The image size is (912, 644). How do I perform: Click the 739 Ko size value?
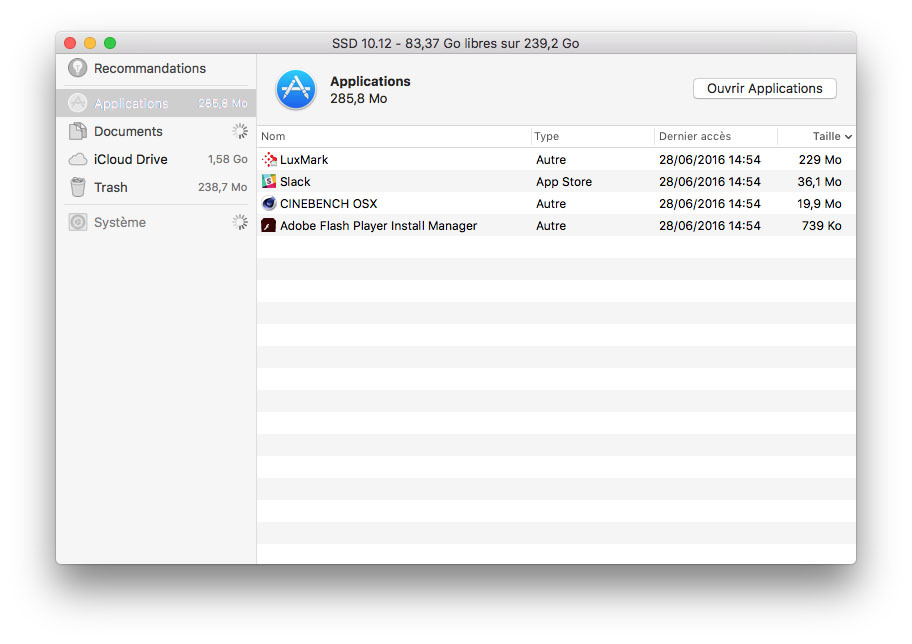coord(821,226)
